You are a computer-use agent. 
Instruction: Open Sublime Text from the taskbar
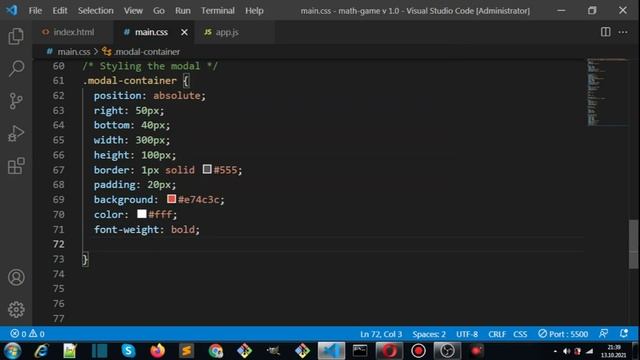pos(186,351)
